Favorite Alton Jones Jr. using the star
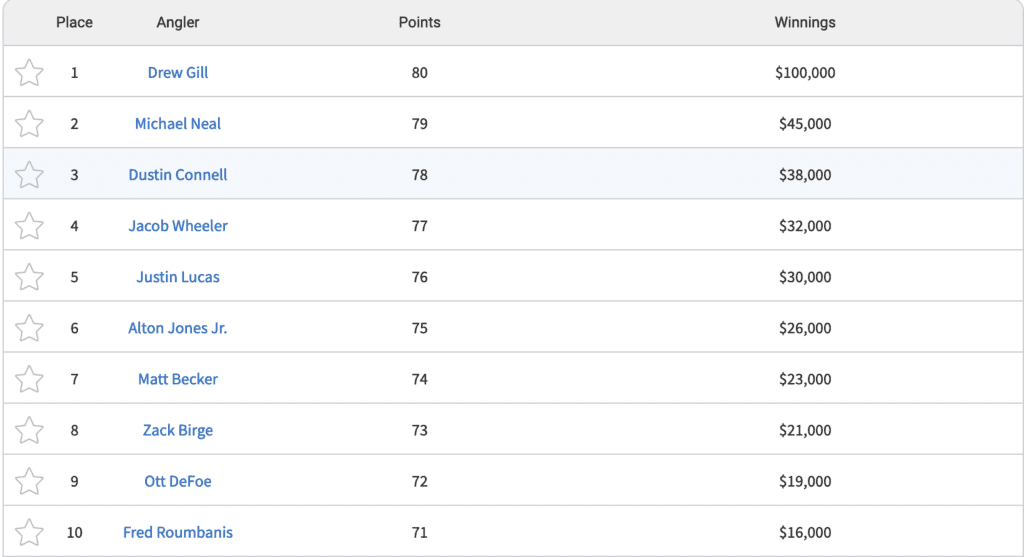 (x=30, y=328)
